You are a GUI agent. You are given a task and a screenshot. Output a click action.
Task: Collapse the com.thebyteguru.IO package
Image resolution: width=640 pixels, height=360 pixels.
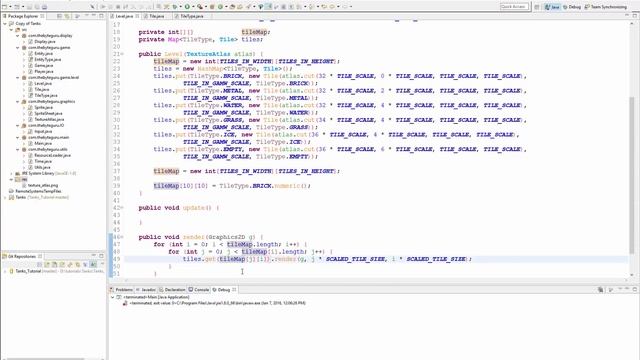[18, 126]
